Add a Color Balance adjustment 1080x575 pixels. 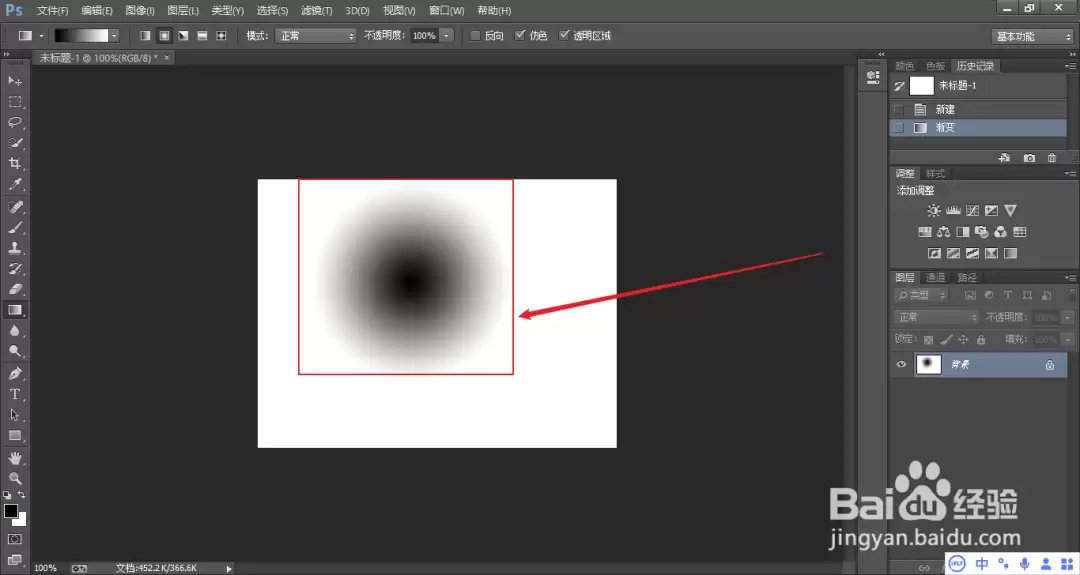click(944, 232)
